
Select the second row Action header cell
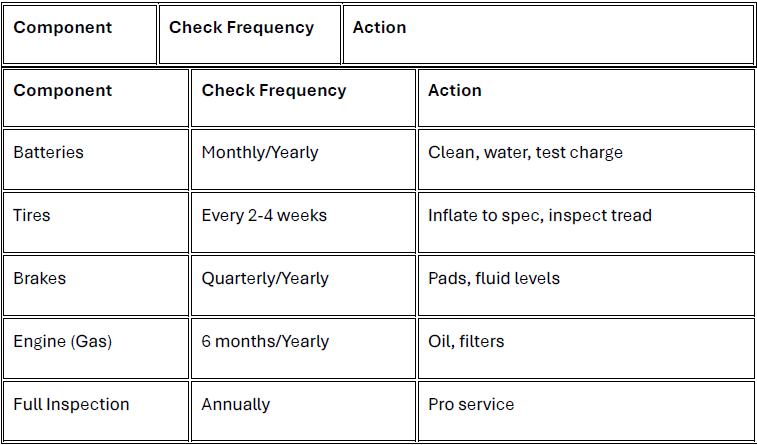click(x=586, y=98)
